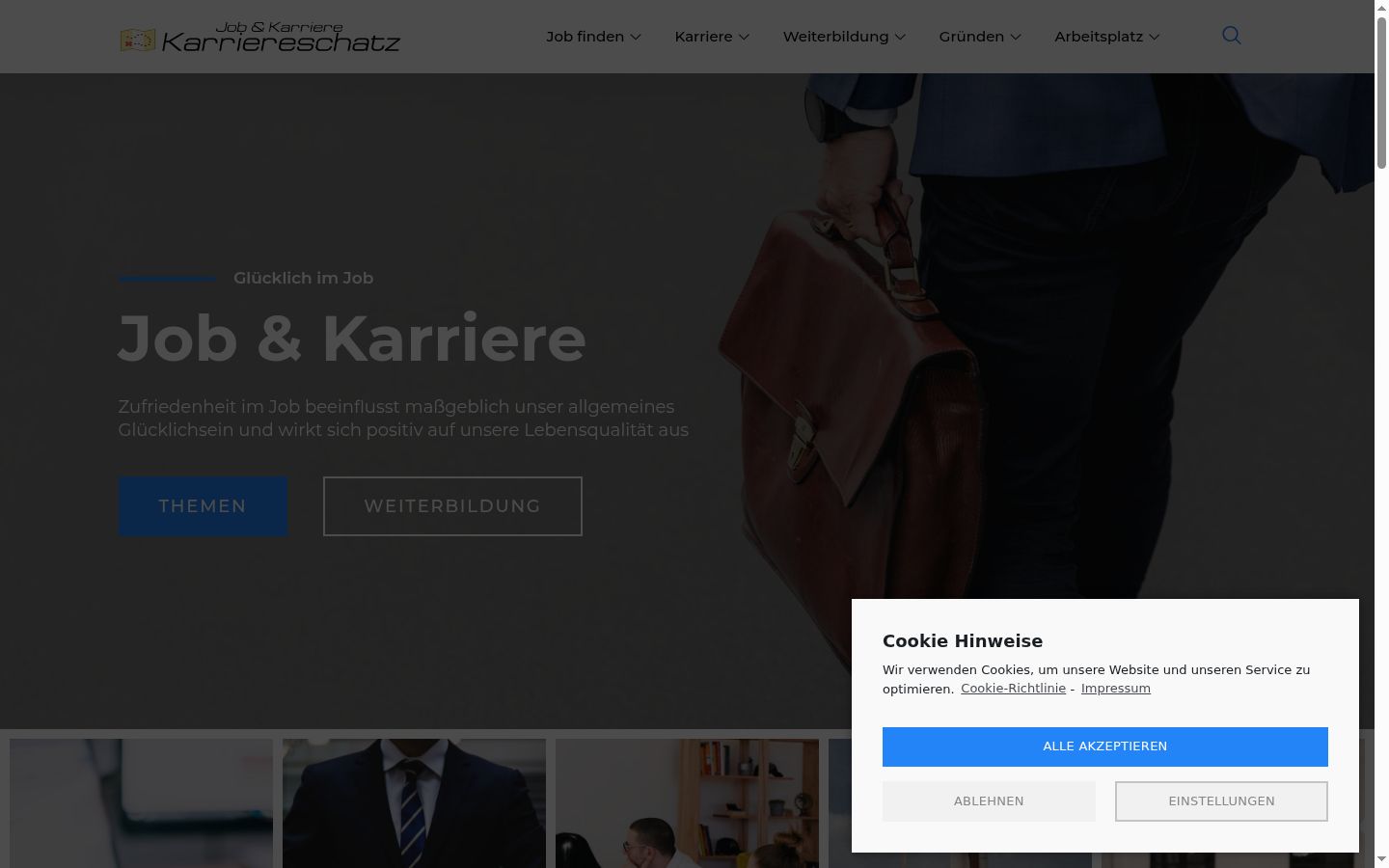Expand the Job finden dropdown chevron
This screenshot has height=868, width=1389.
(636, 37)
